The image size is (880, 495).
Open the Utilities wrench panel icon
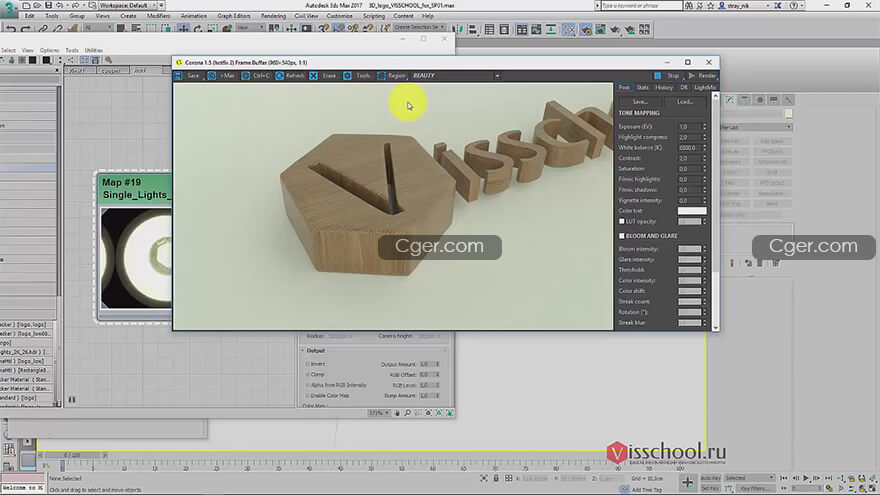(x=788, y=99)
